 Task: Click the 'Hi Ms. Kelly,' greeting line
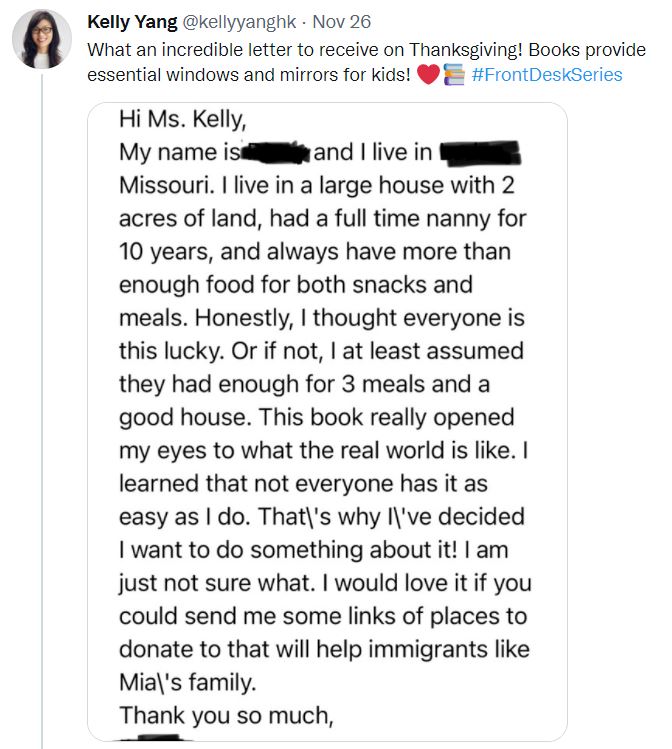[x=181, y=121]
